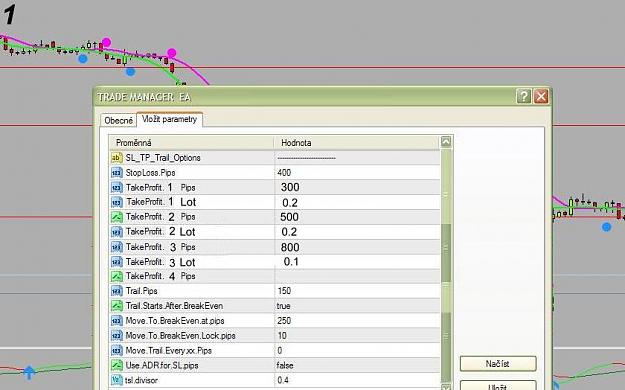Screen dimensions: 625x390
Task: Click the StopLoss.Pips integer icon
Action: click(116, 173)
